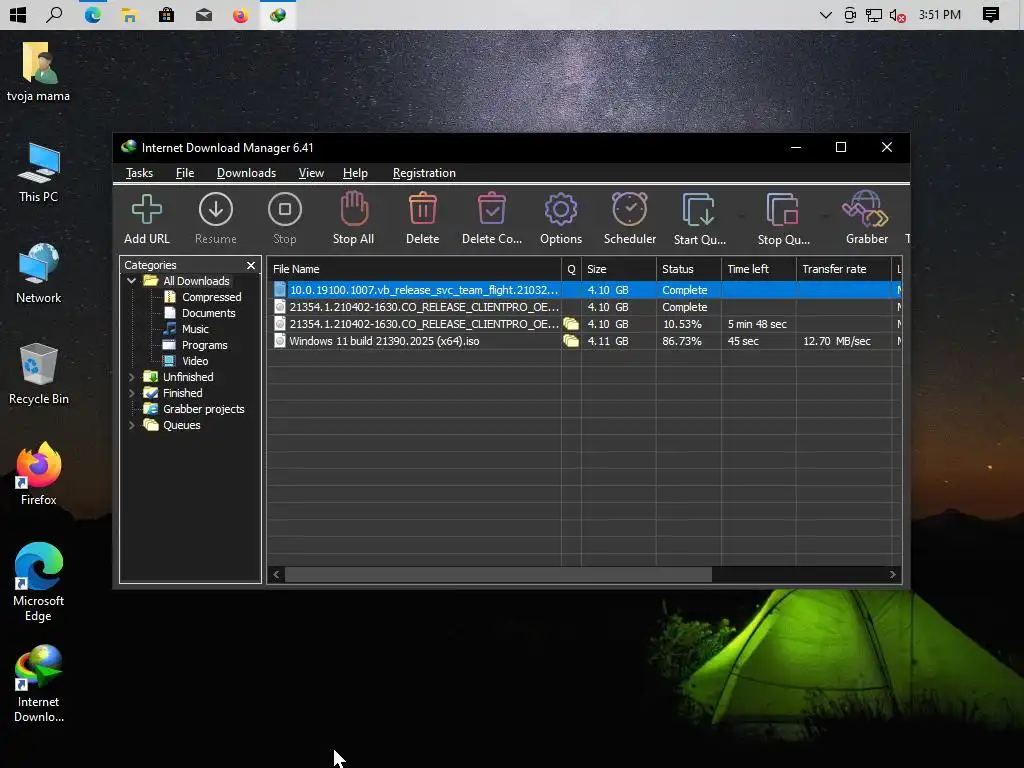This screenshot has width=1024, height=768.
Task: Click the Stop All hand icon
Action: [x=354, y=209]
